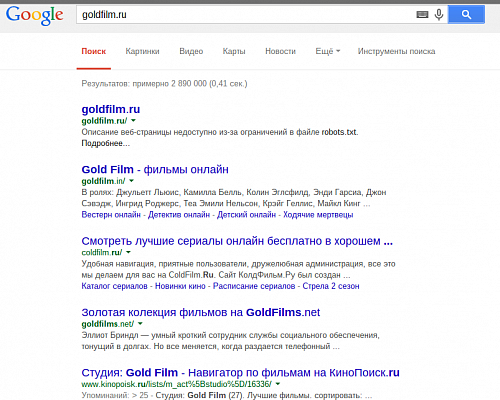Expand the Ещё dropdown menu
This screenshot has height=400, width=500.
tap(328, 51)
